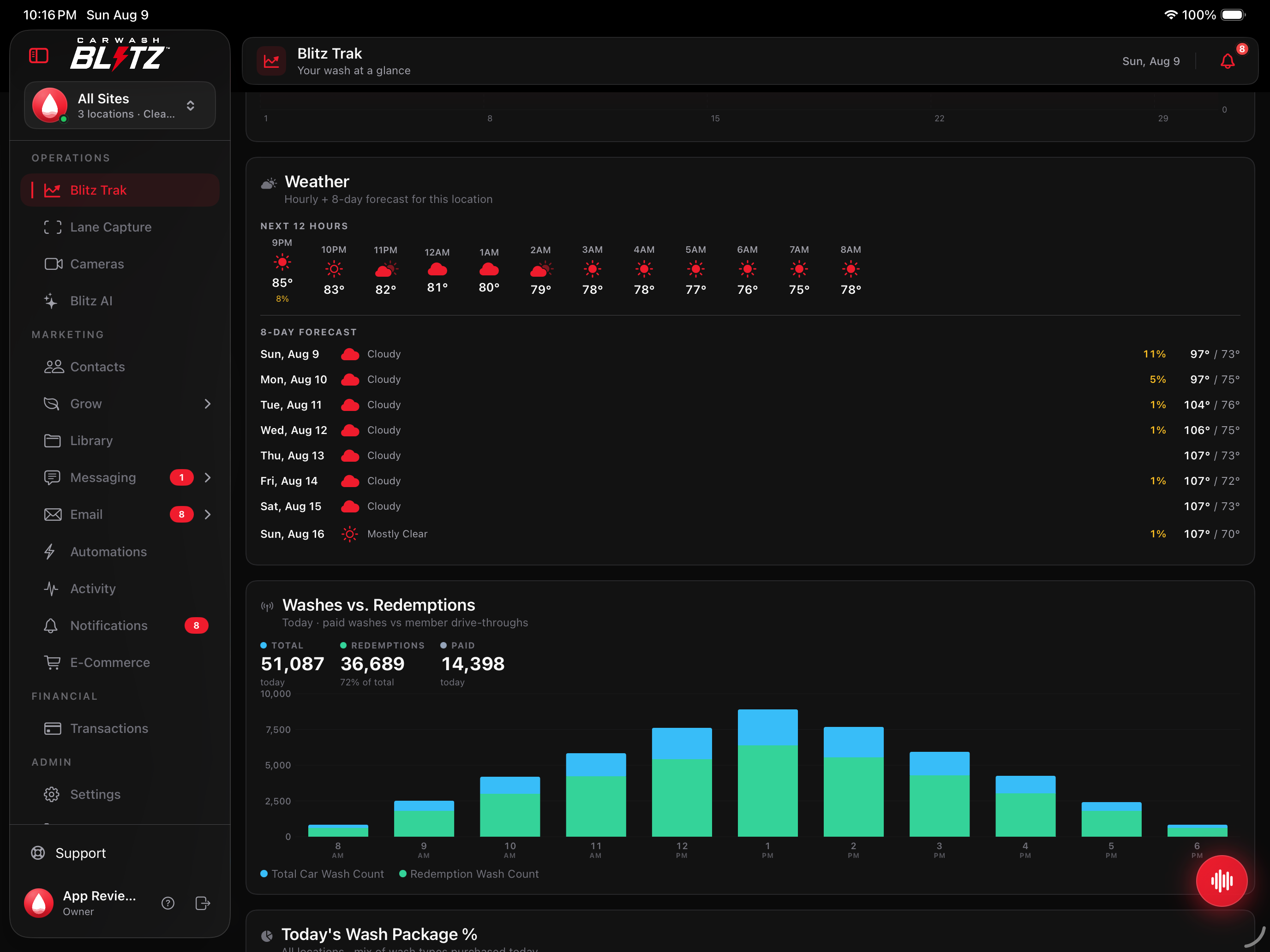Click the 10:16 PM clock in status bar
This screenshot has height=952, width=1270.
pyautogui.click(x=50, y=15)
